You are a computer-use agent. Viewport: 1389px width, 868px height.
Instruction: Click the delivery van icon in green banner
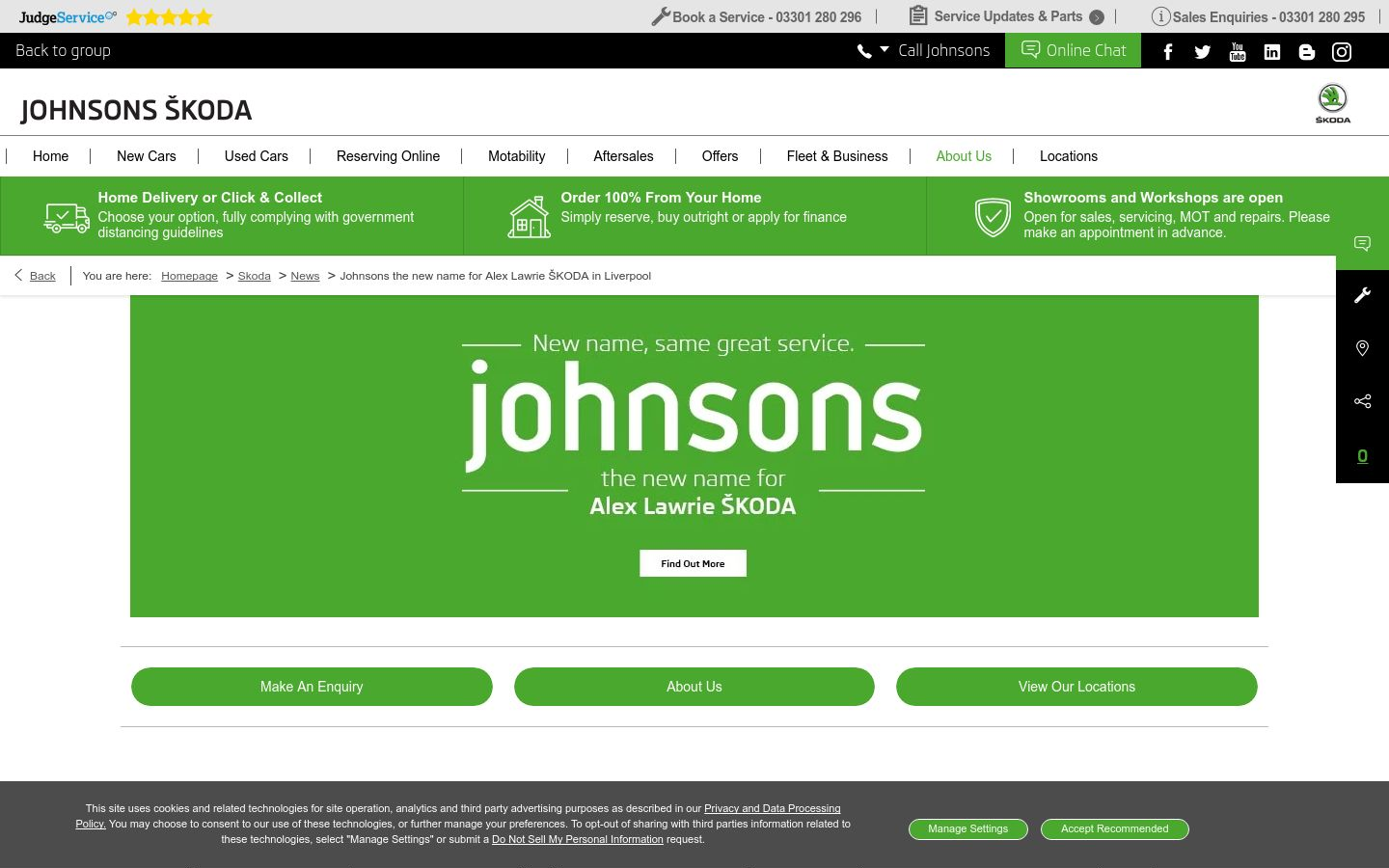(67, 217)
